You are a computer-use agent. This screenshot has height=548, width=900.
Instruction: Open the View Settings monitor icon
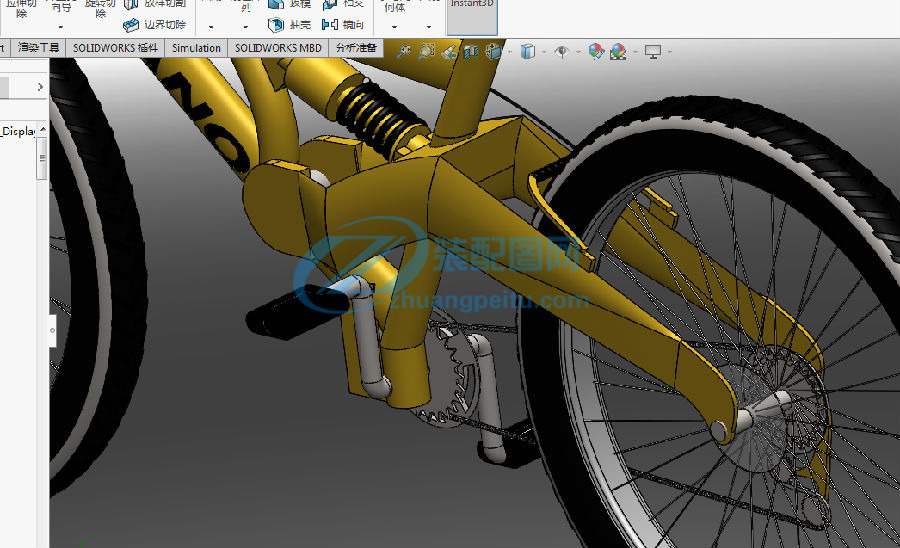coord(653,52)
